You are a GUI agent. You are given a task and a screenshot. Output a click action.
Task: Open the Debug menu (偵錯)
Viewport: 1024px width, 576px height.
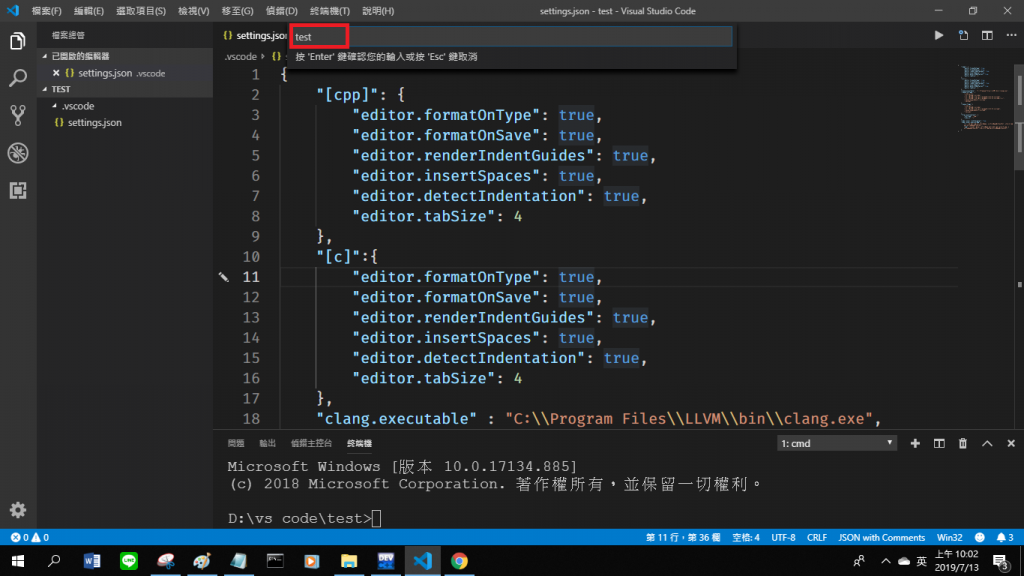click(x=281, y=11)
